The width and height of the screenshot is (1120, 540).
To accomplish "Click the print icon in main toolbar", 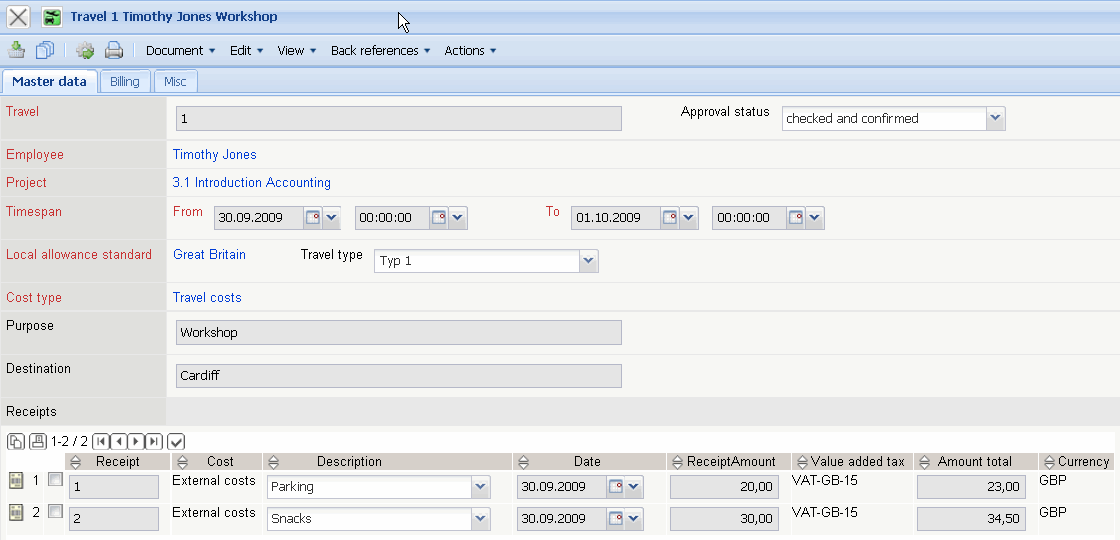I will click(x=114, y=50).
